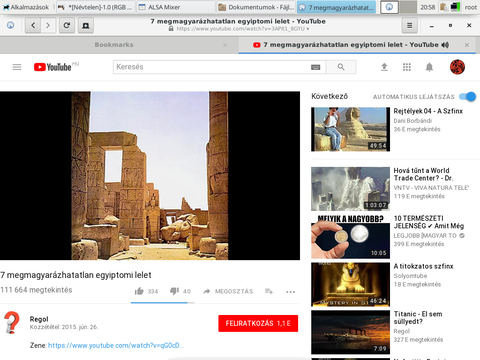Switch to the second workspace in the pager
Viewport: 480px width, 360px height.
408,7
